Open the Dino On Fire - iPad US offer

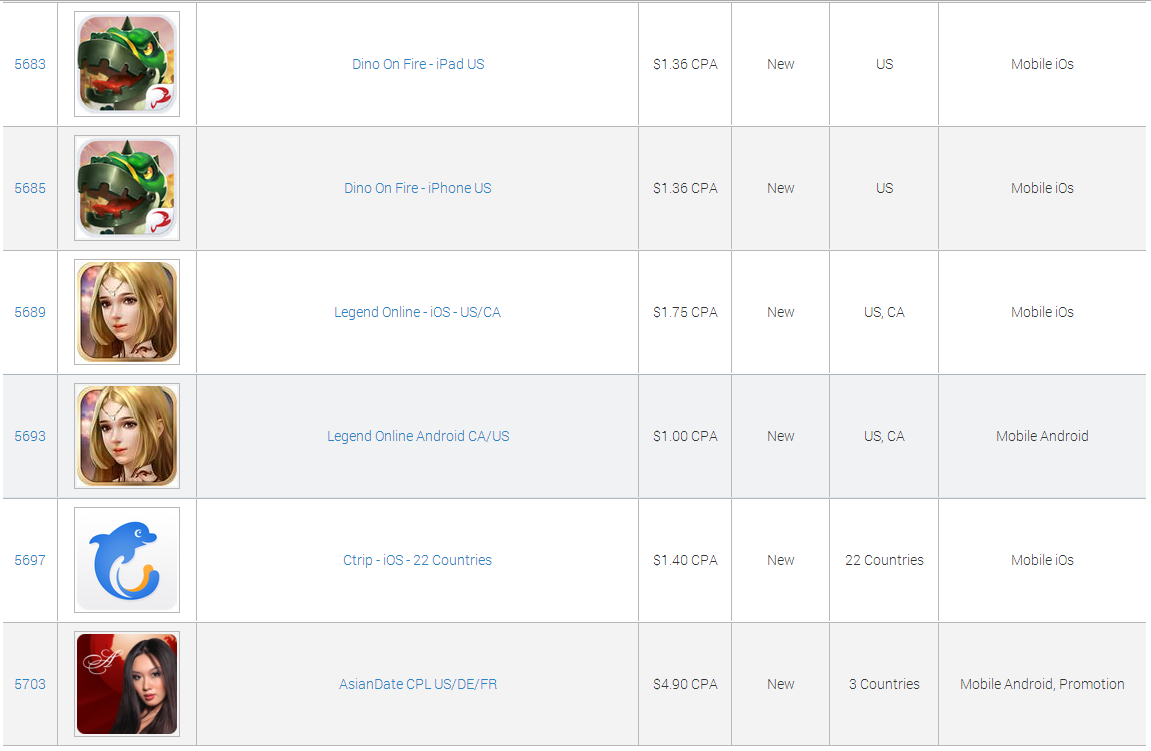[418, 64]
